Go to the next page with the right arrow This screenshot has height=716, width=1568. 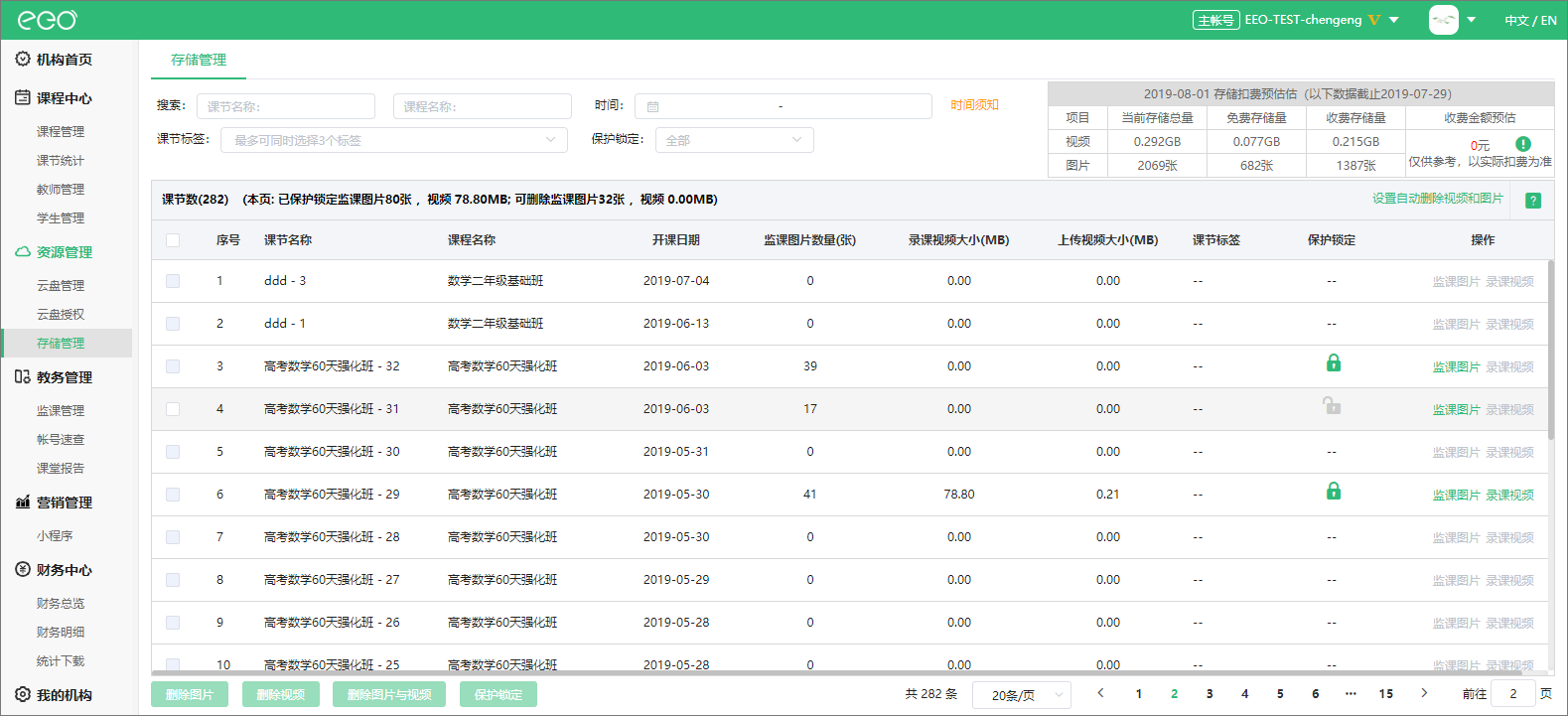(1424, 693)
